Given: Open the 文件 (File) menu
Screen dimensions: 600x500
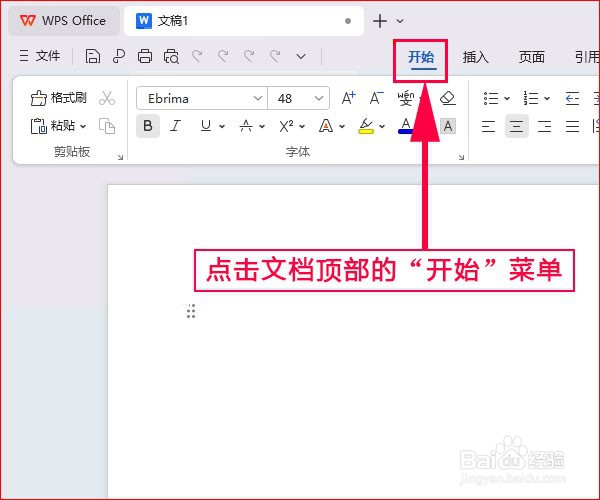Looking at the screenshot, I should point(40,56).
